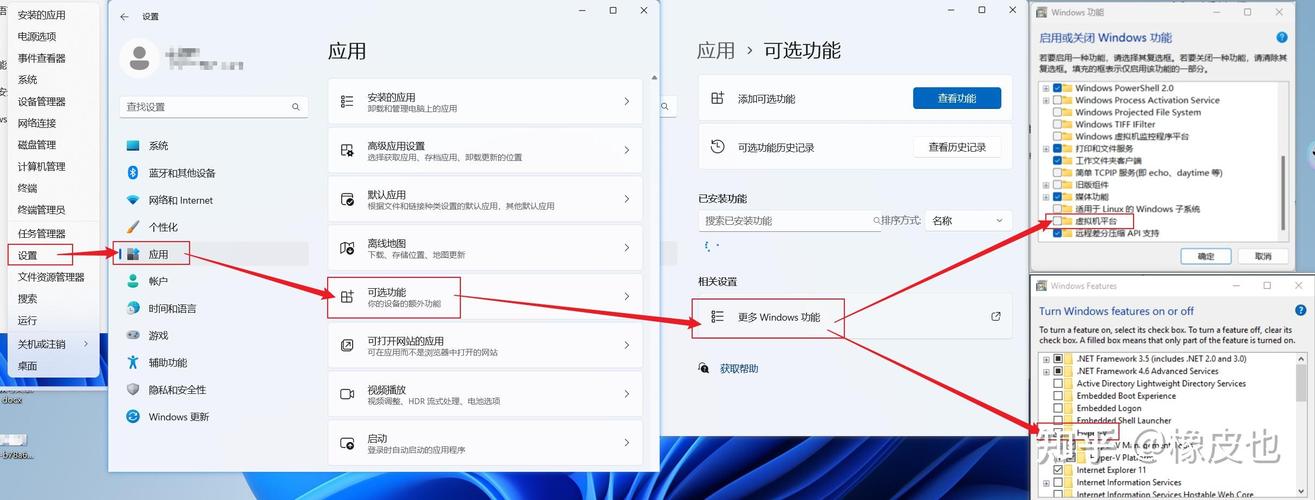Uncheck Internet Explorer 11 checkbox
The image size is (1315, 500).
point(1058,470)
